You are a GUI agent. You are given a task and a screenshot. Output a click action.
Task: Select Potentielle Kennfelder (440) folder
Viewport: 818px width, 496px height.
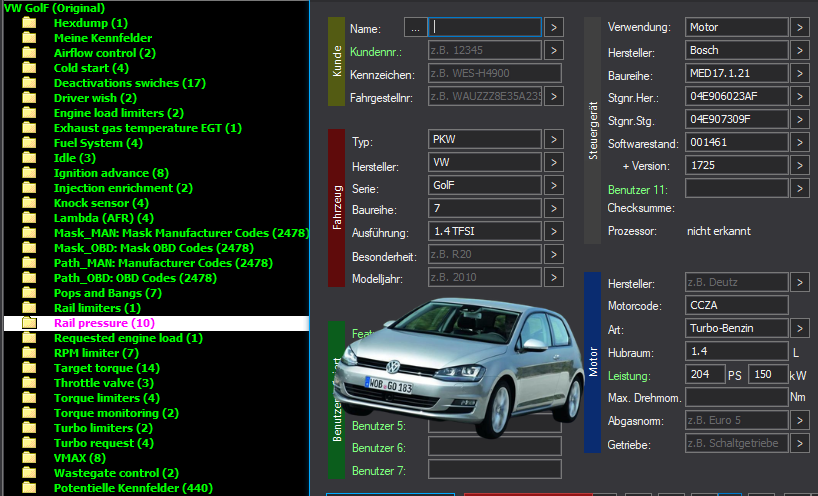pyautogui.click(x=133, y=488)
